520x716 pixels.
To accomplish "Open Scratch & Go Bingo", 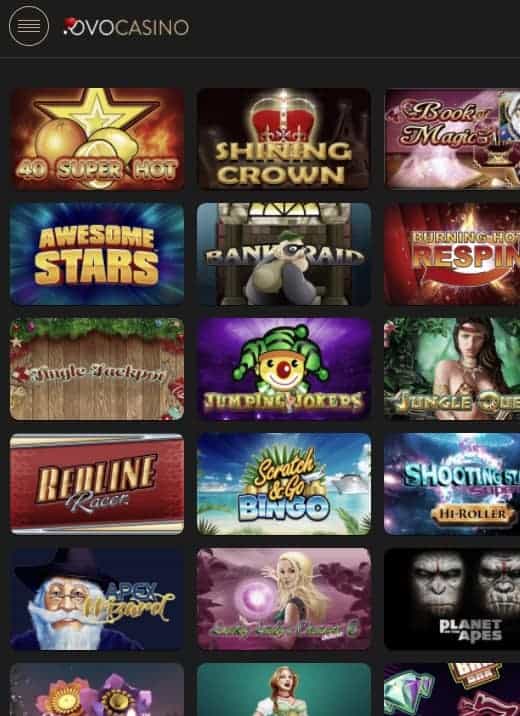I will 284,484.
